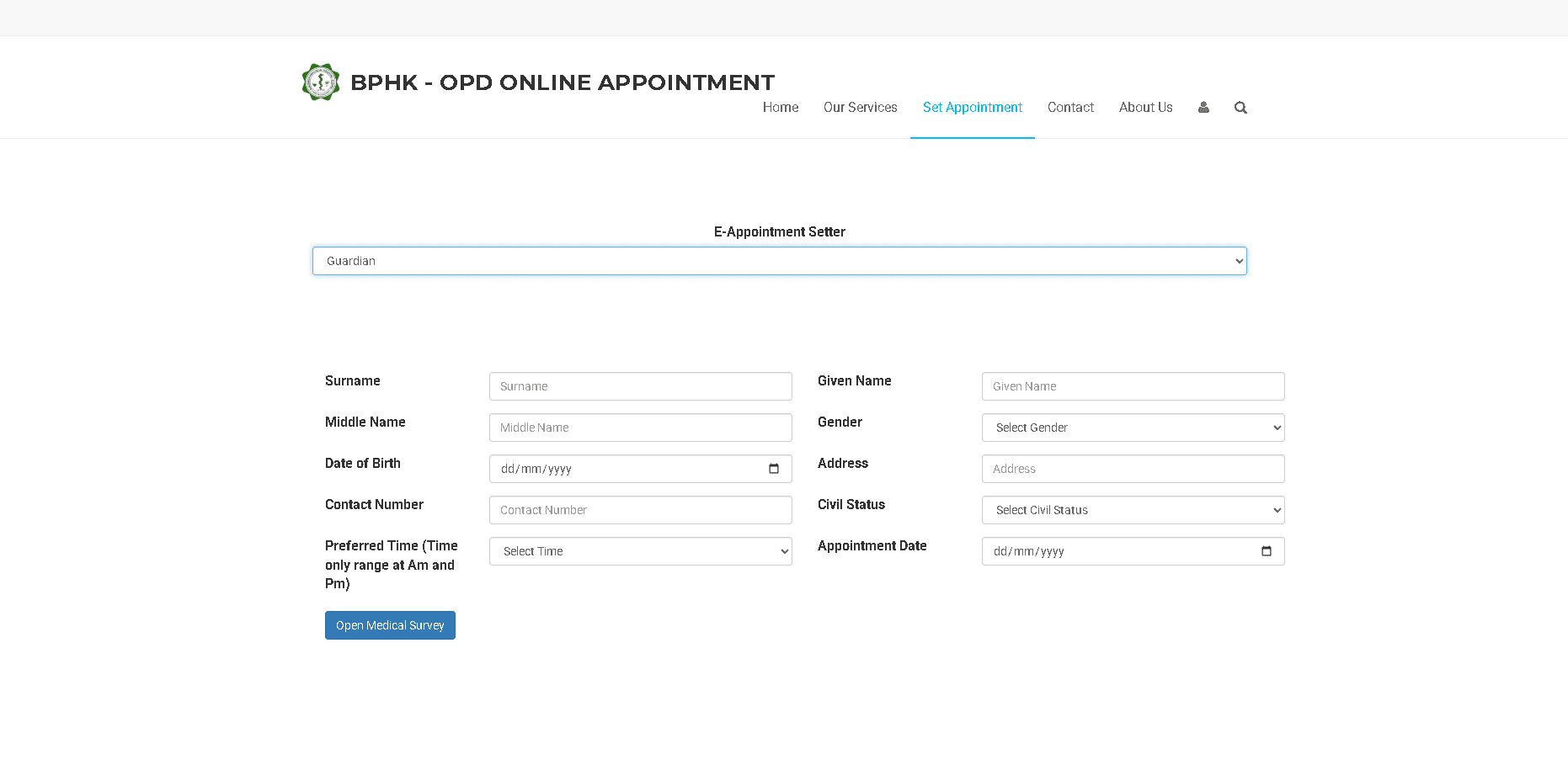Screen dimensions: 1568x765
Task: Click the Gender label
Action: point(840,422)
